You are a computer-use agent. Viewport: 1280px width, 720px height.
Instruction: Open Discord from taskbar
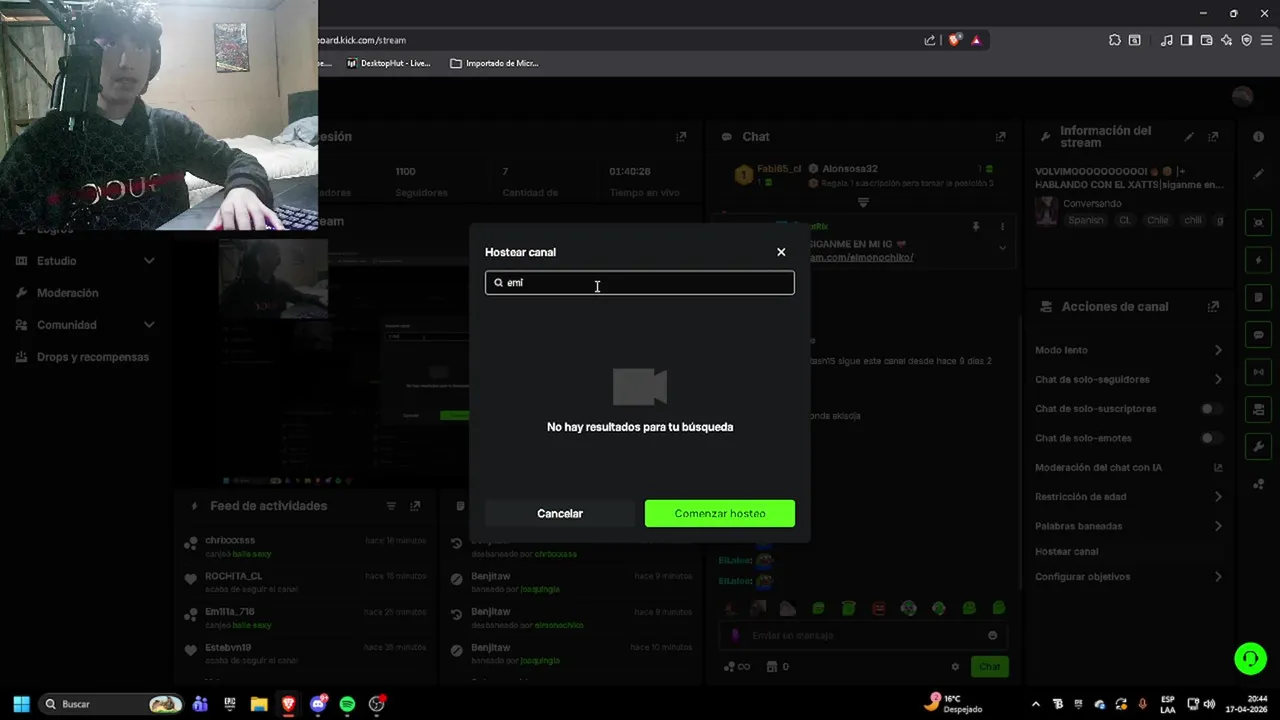(x=318, y=704)
